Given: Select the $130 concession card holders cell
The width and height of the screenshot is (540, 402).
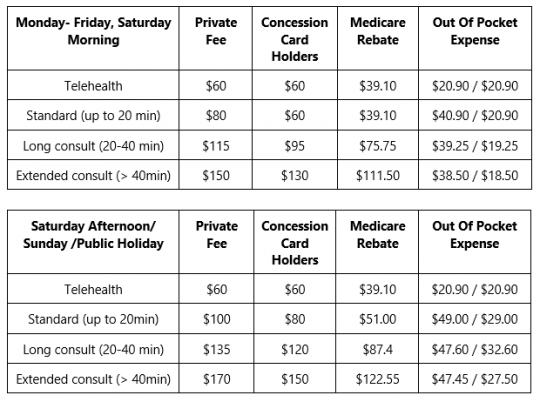Looking at the screenshot, I should [x=295, y=176].
